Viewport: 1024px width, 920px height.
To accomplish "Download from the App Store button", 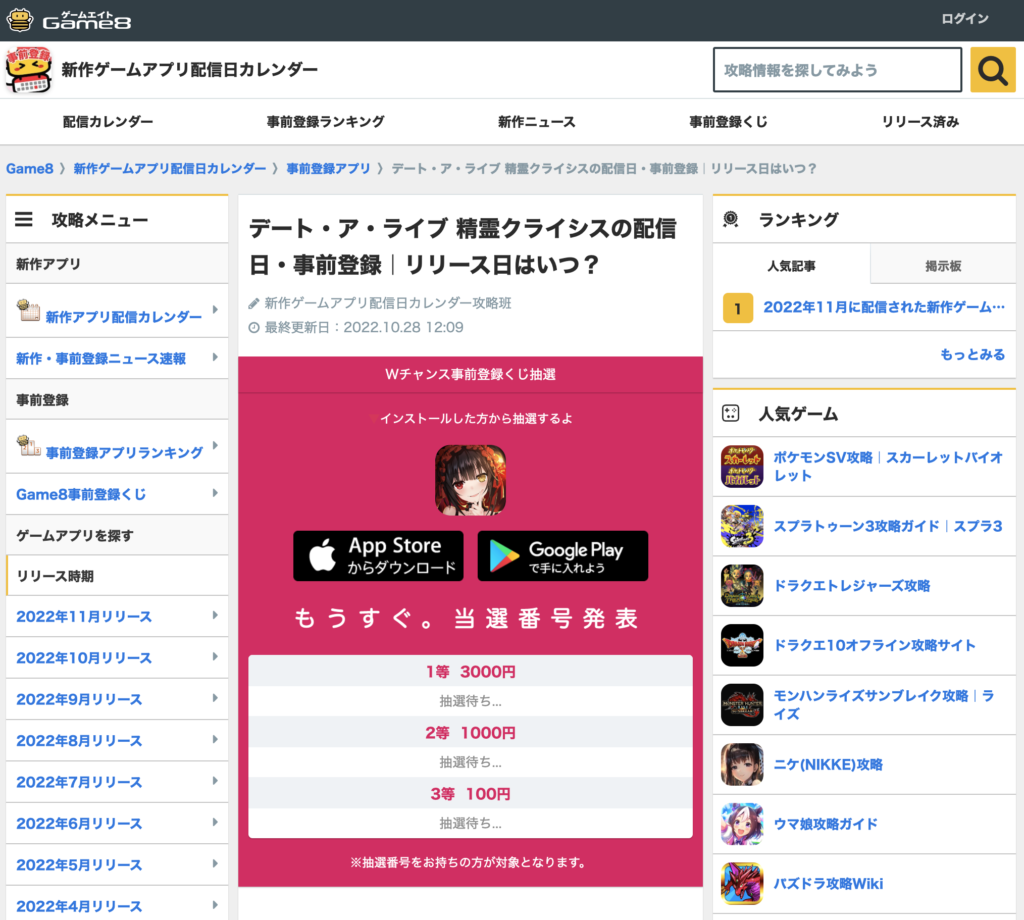I will tap(378, 556).
